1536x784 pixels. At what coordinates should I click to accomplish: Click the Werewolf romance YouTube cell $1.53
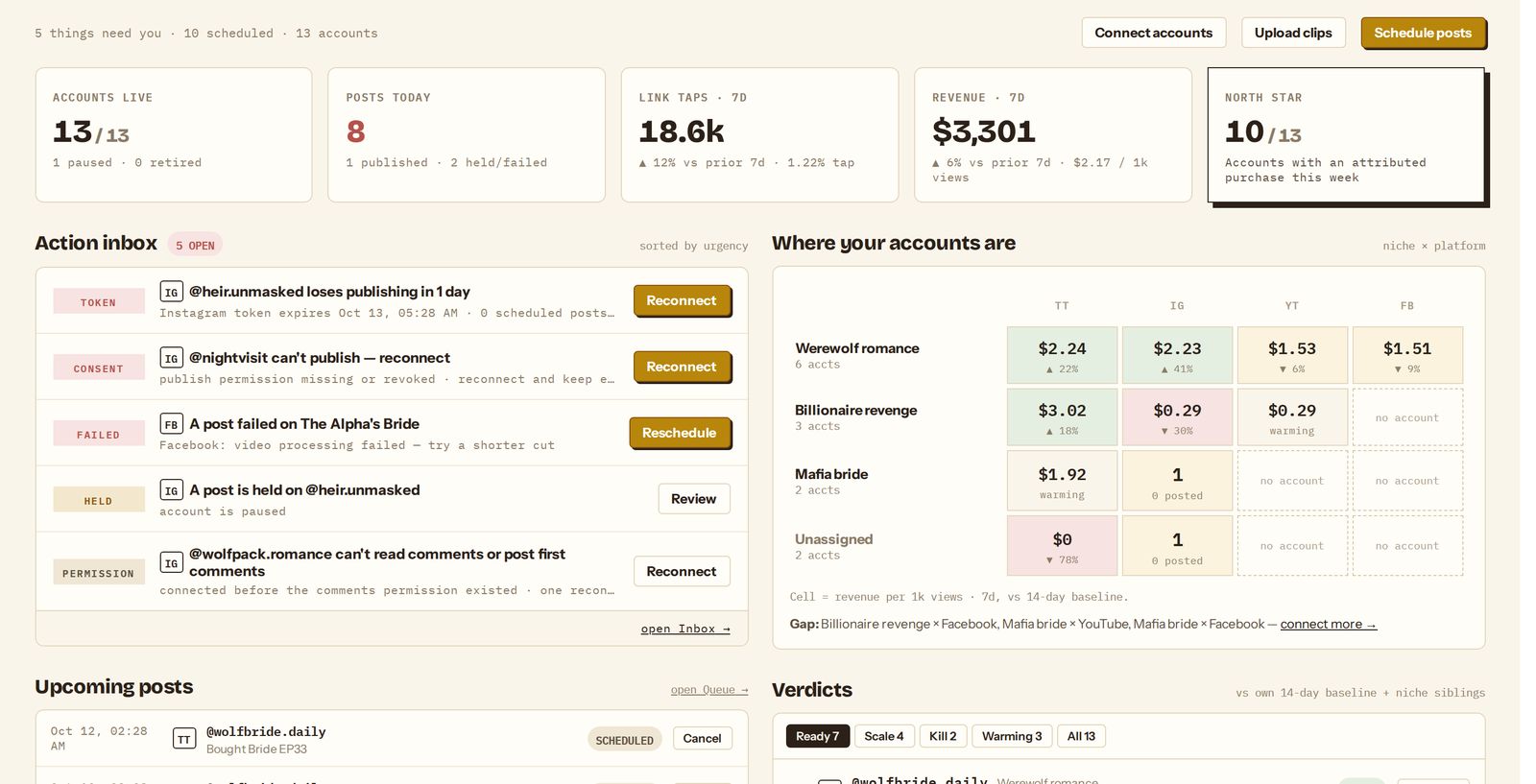coord(1292,355)
